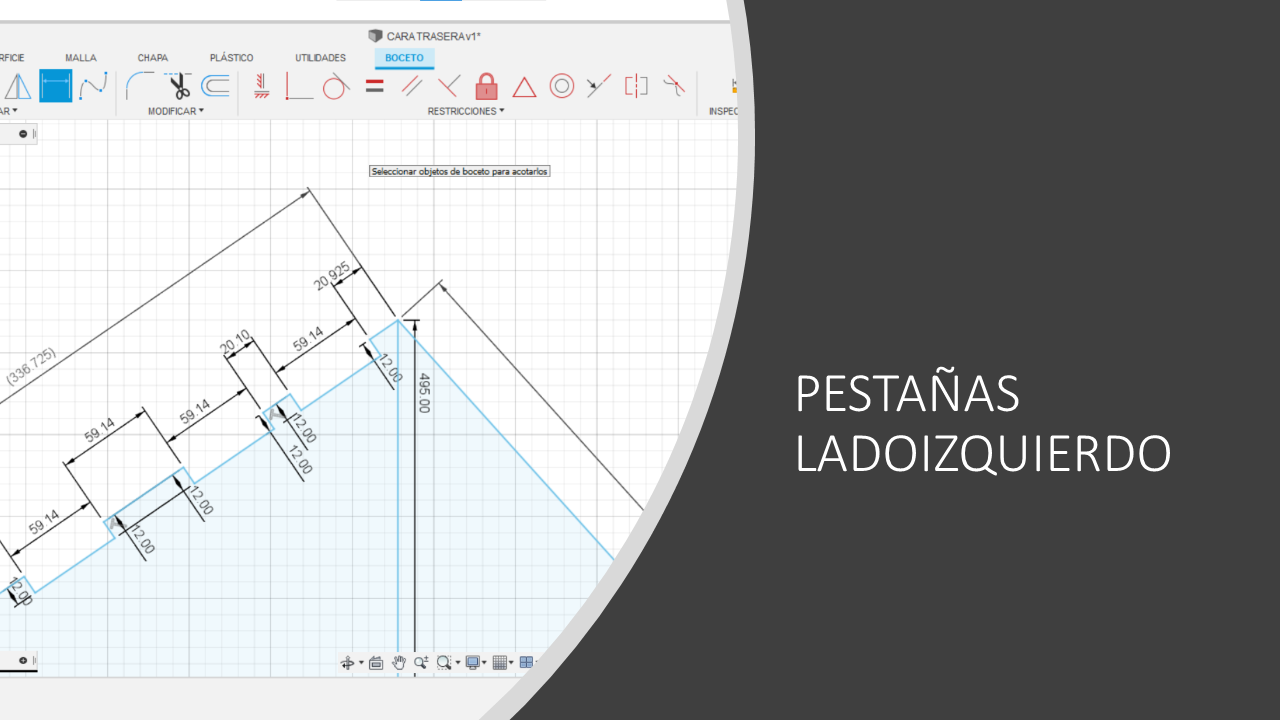Click the 'Seleccionar objetos de boceto' tooltip
Viewport: 1280px width, 720px height.
pyautogui.click(x=460, y=171)
